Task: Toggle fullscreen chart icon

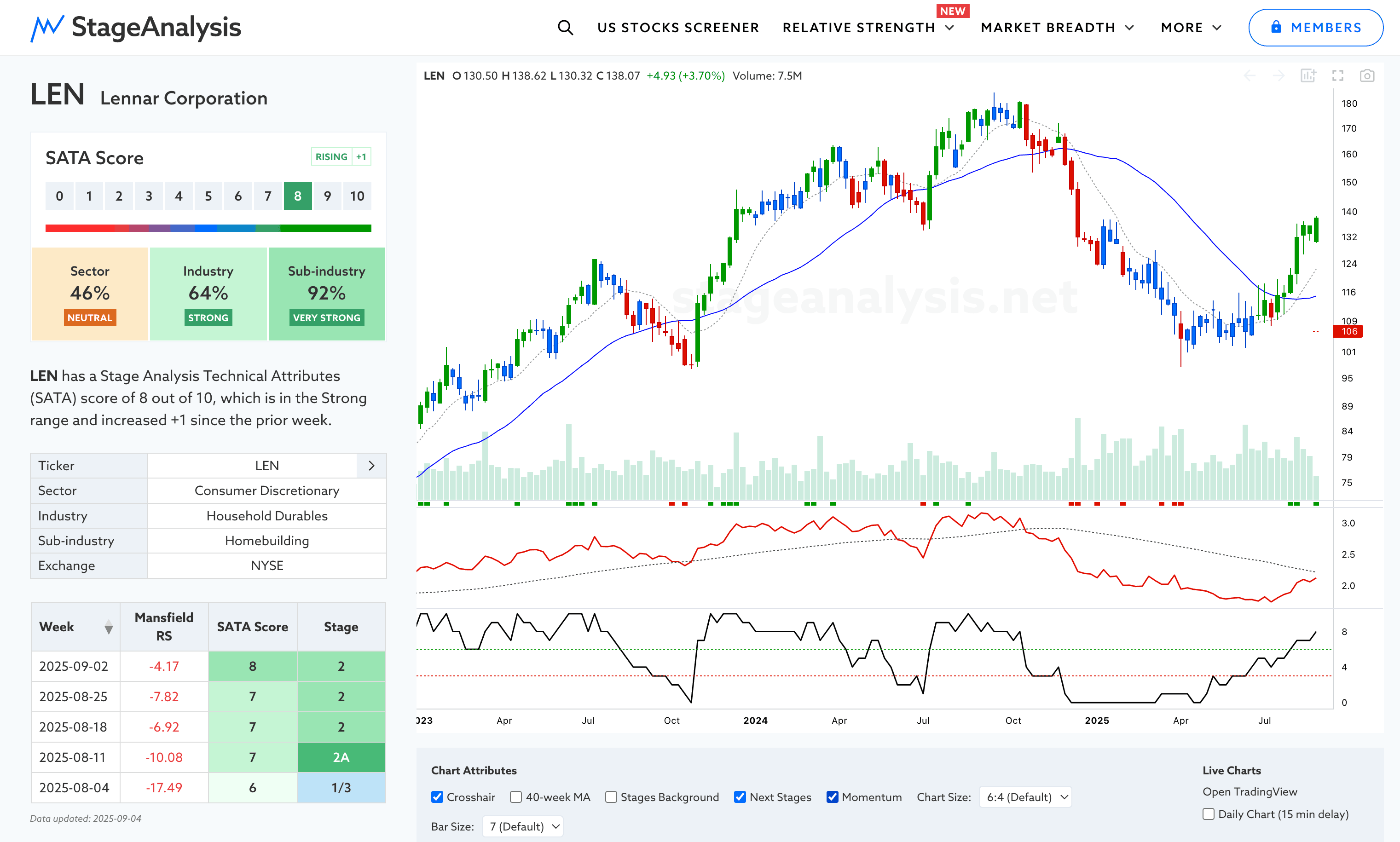Action: (x=1337, y=75)
